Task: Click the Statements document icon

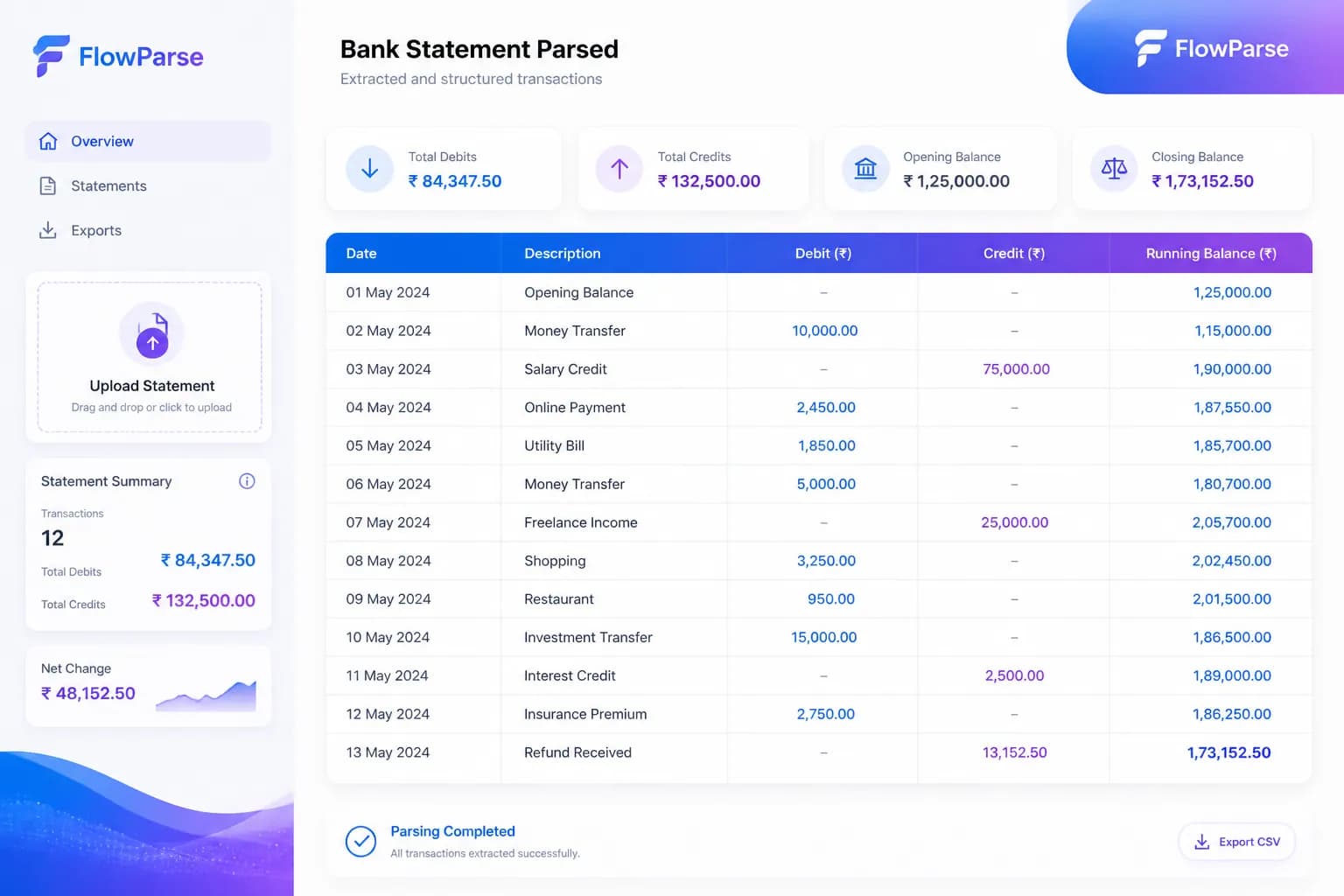Action: coord(48,185)
